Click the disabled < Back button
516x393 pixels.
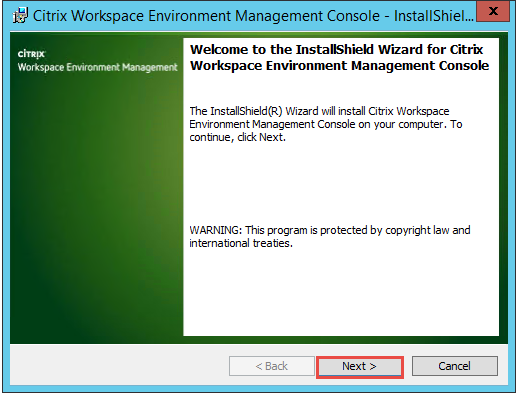pyautogui.click(x=272, y=366)
